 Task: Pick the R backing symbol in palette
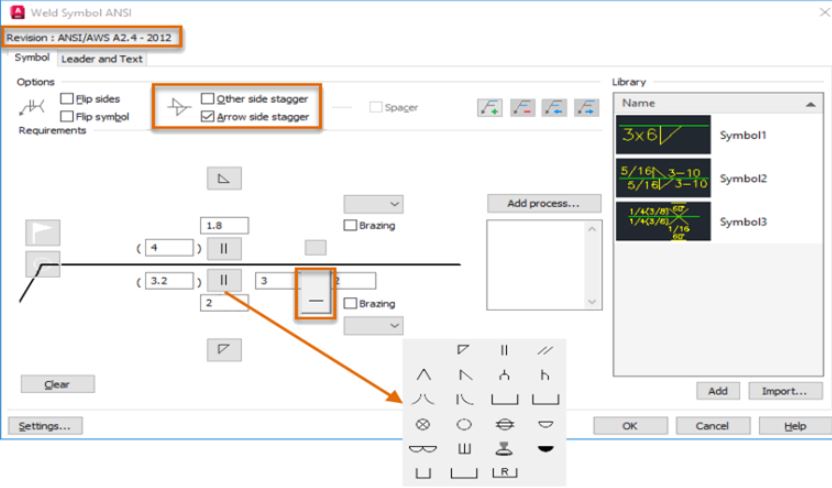pyautogui.click(x=504, y=472)
